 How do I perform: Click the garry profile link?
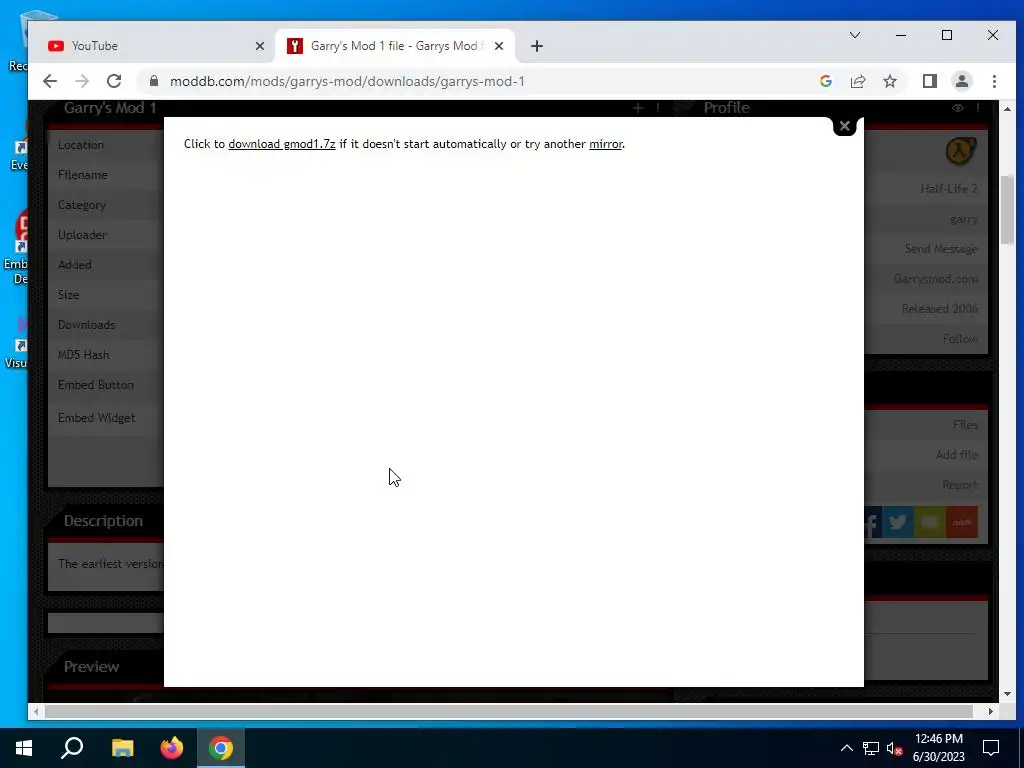(964, 219)
